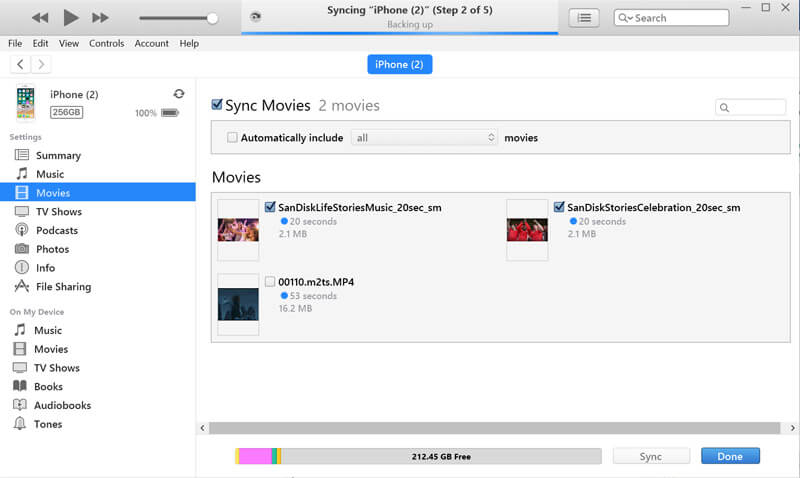The image size is (800, 478).
Task: Uncheck SanDiskStoriesCelebration_20sec_sm movie
Action: 559,207
